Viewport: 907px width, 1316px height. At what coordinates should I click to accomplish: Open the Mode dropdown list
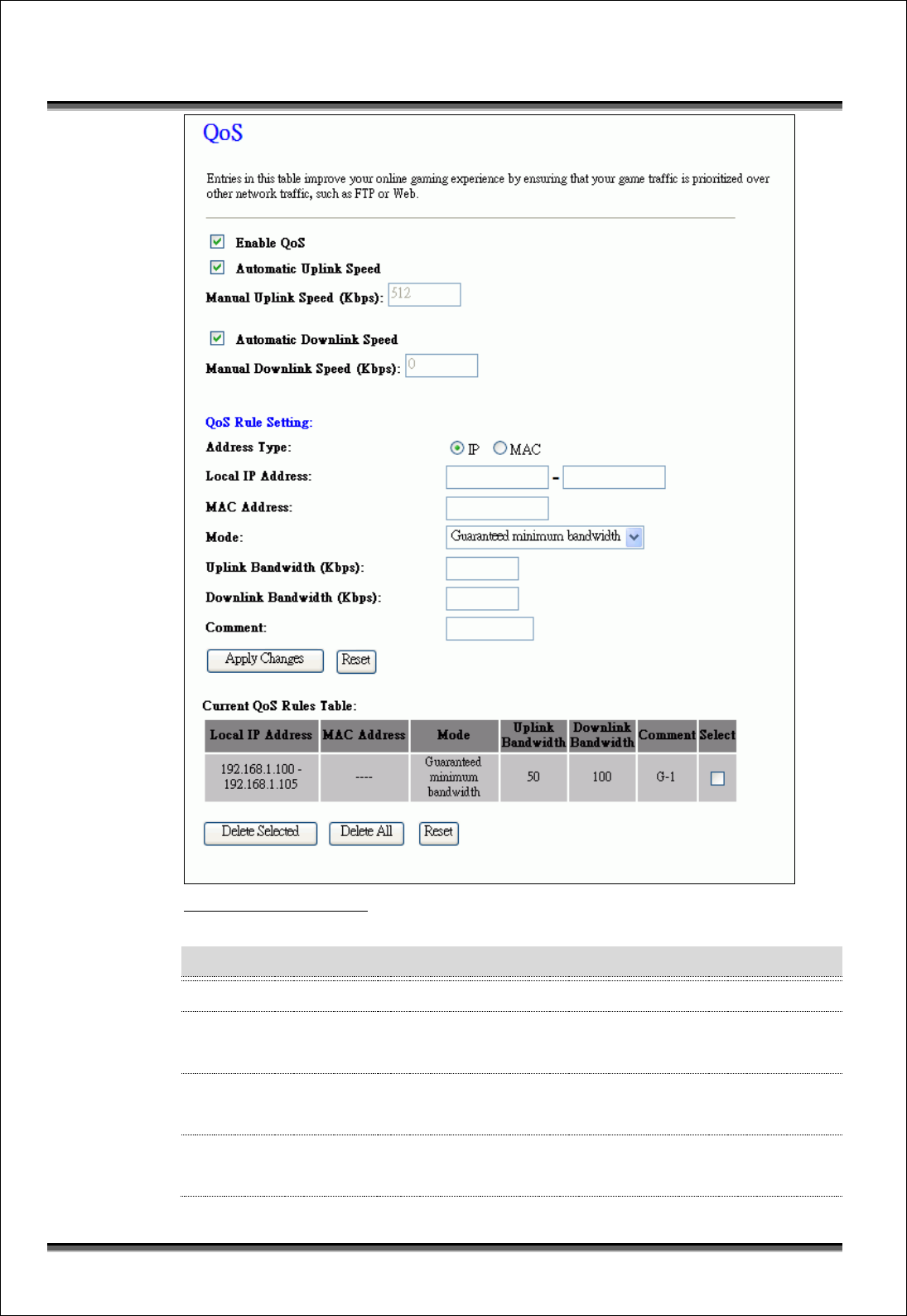pos(544,537)
